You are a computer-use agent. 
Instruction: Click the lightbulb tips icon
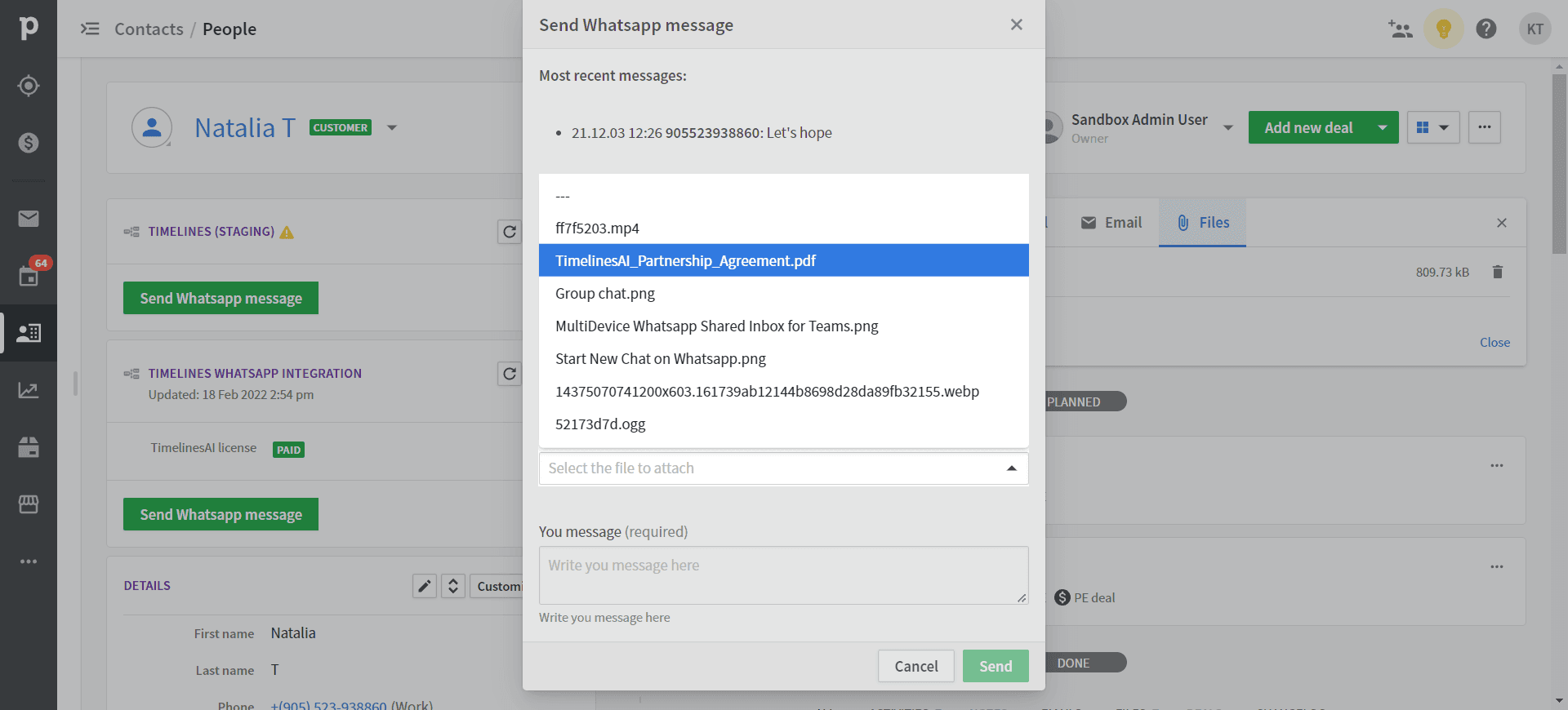(1444, 29)
